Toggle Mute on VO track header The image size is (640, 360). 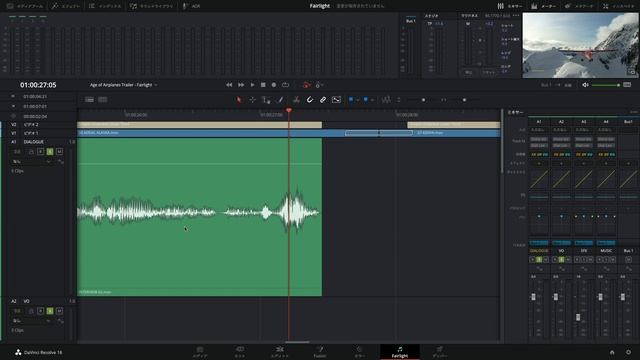(59, 311)
